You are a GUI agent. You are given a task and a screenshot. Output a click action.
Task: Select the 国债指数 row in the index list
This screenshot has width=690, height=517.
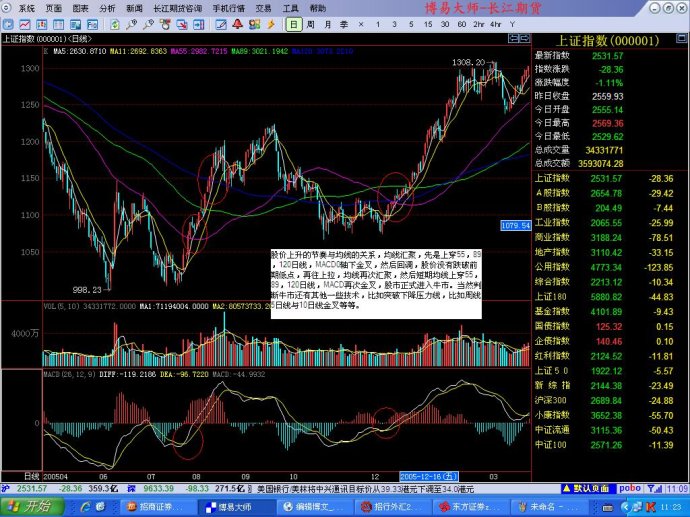click(609, 326)
